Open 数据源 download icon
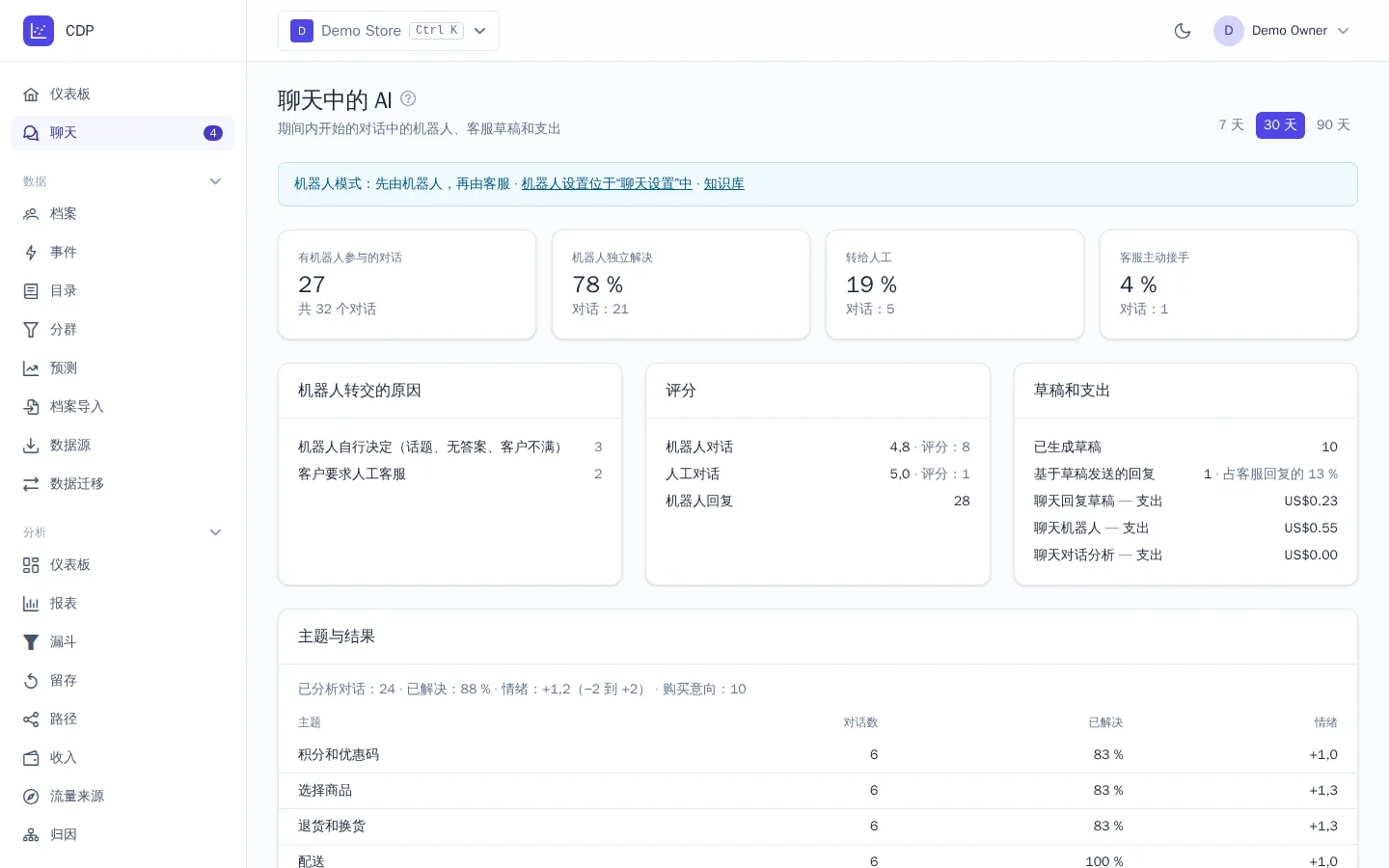 (31, 446)
